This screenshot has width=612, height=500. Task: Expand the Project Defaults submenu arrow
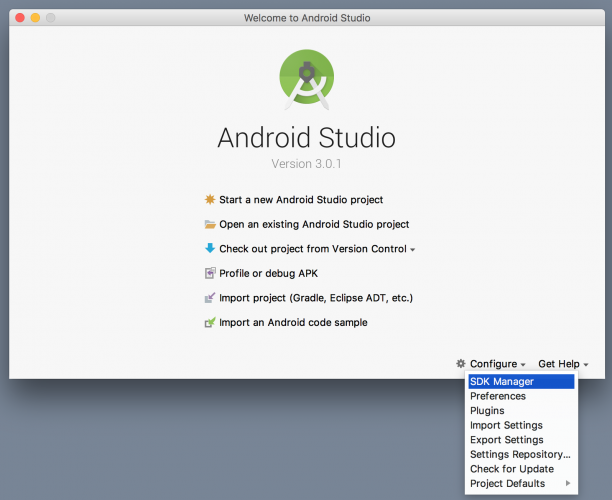tap(568, 484)
